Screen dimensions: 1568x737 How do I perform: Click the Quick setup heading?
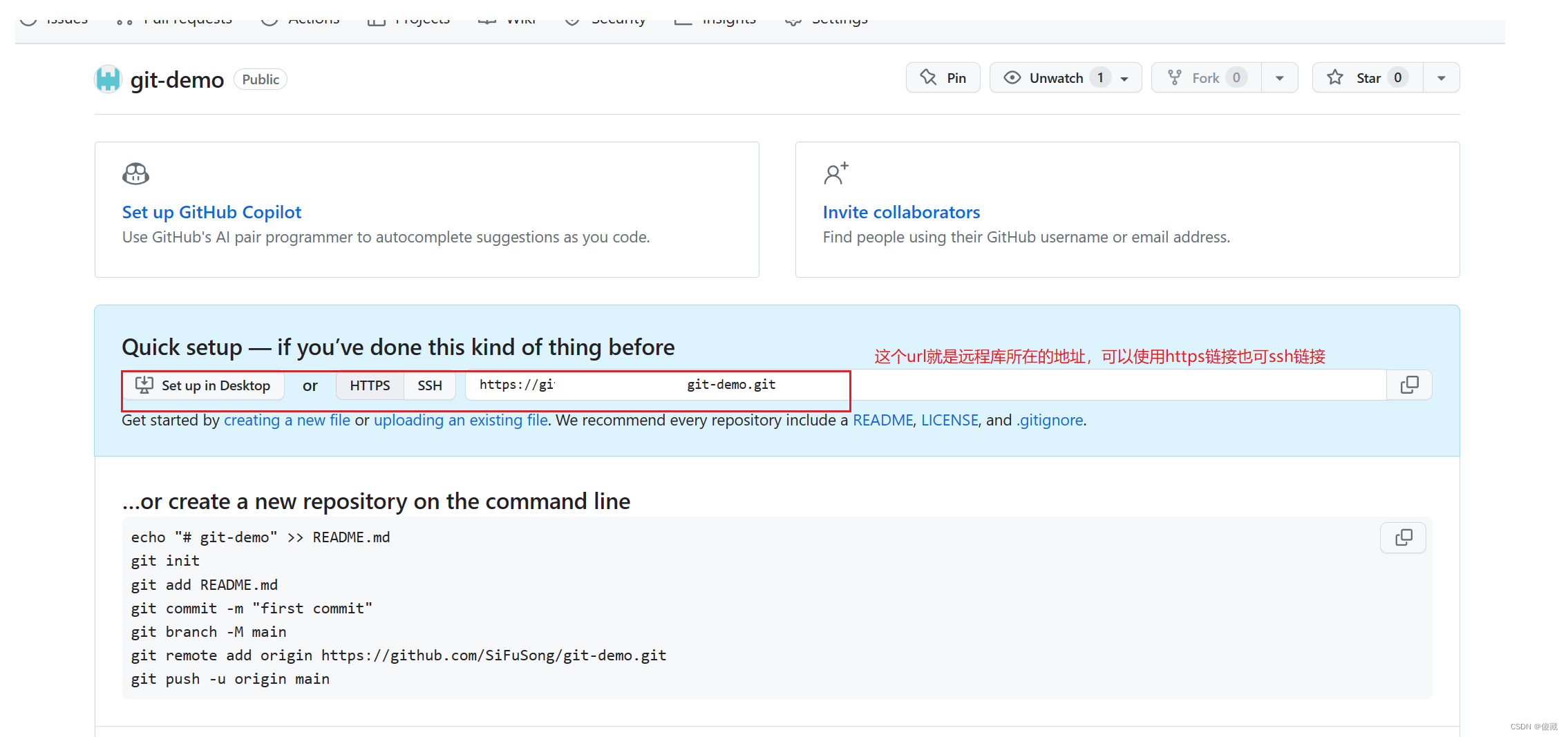click(x=398, y=347)
